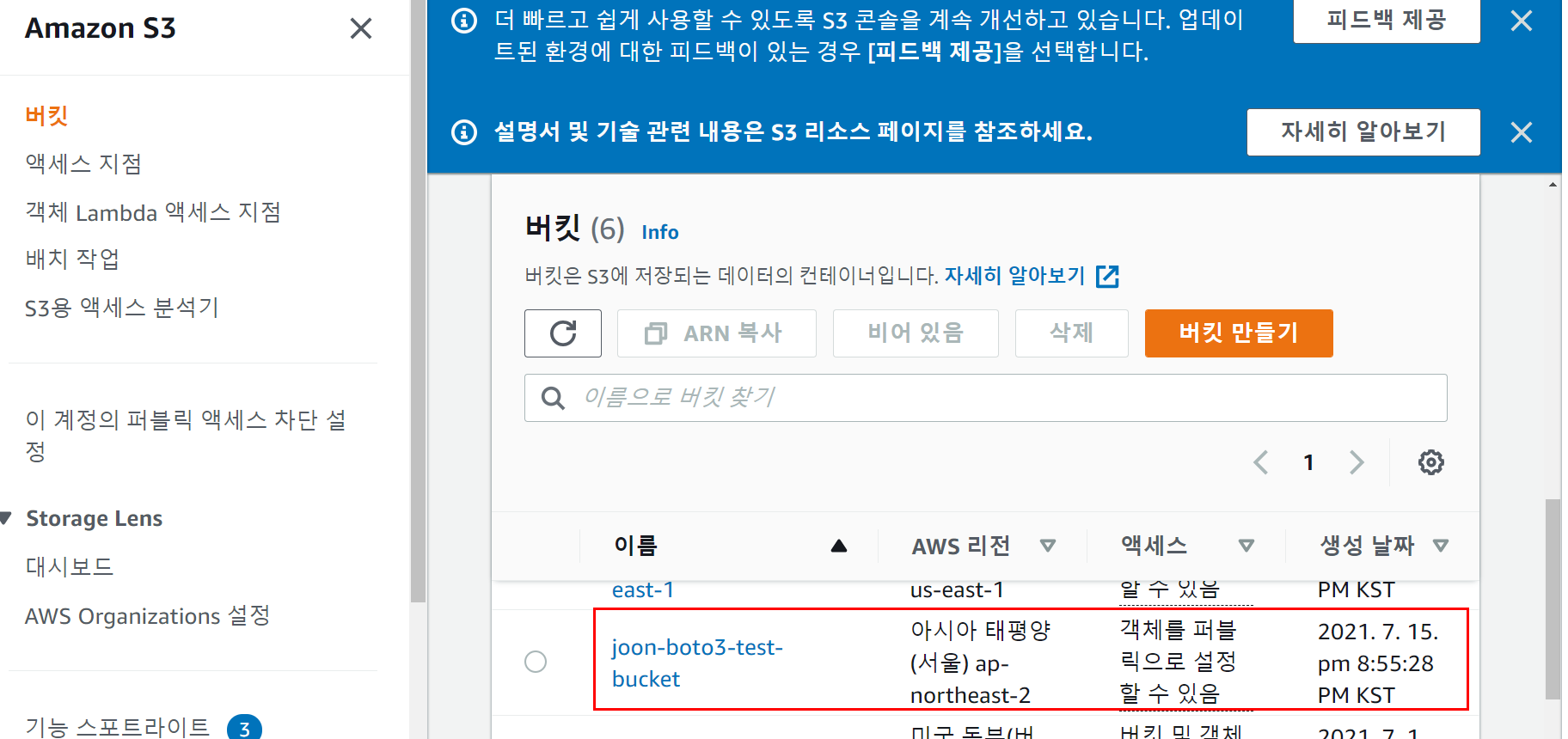The width and height of the screenshot is (1568, 739).
Task: Open 버킷 in the sidebar
Action: tap(46, 116)
